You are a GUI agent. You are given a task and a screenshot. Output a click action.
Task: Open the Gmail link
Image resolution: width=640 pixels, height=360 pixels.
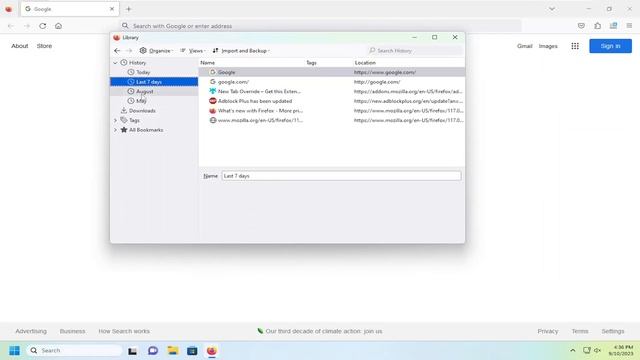click(524, 46)
